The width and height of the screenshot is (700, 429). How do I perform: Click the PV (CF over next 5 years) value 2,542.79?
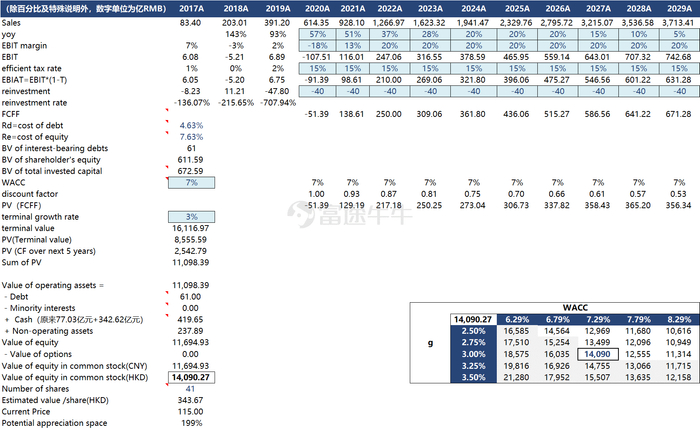pos(191,251)
